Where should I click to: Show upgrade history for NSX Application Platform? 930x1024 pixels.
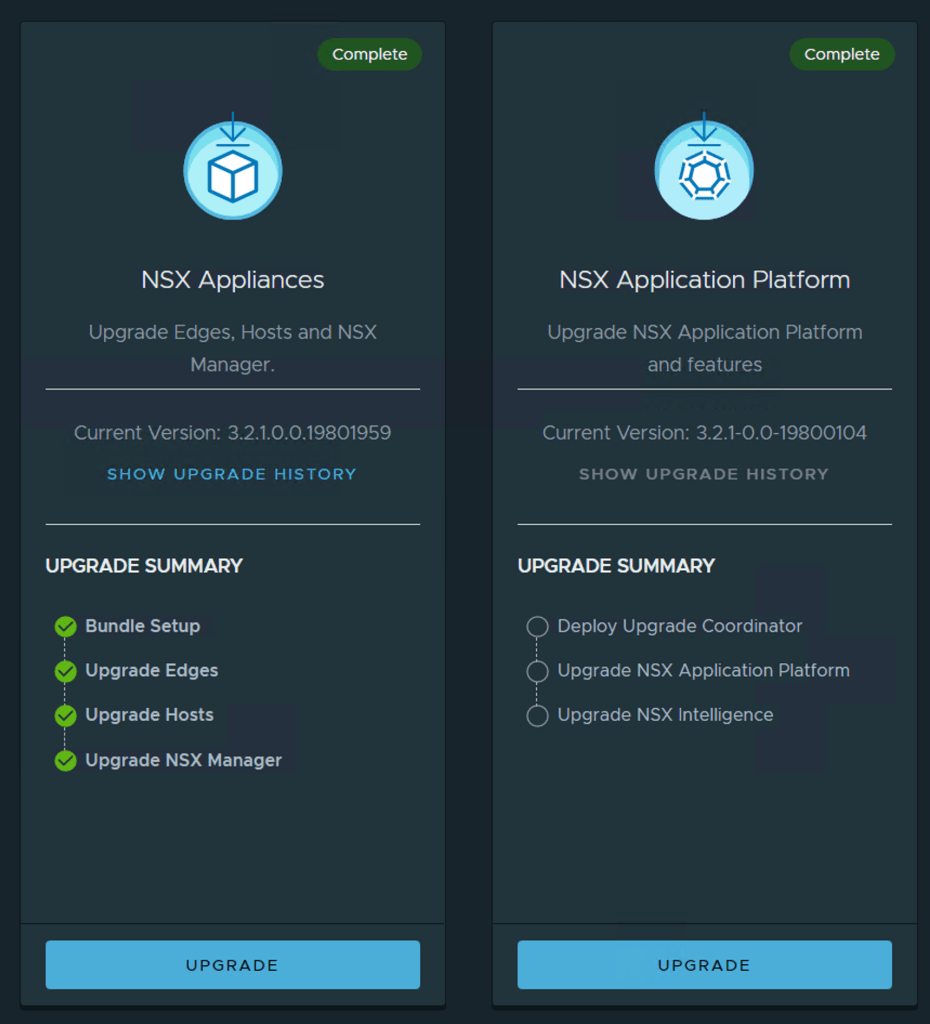click(704, 474)
